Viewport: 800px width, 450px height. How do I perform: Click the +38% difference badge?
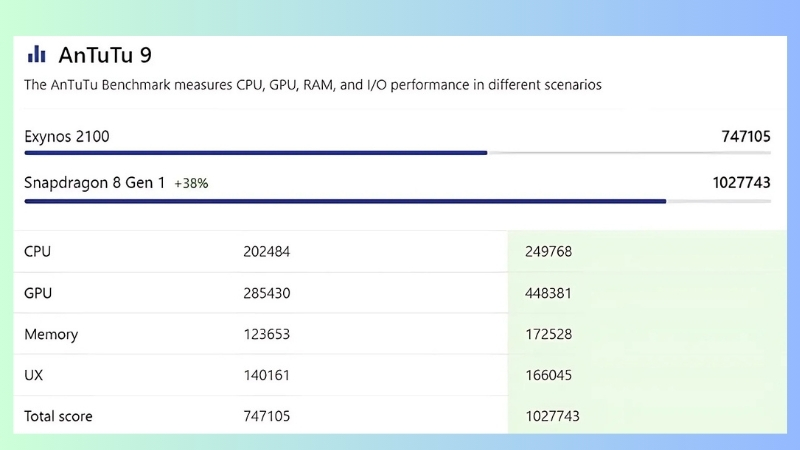191,184
